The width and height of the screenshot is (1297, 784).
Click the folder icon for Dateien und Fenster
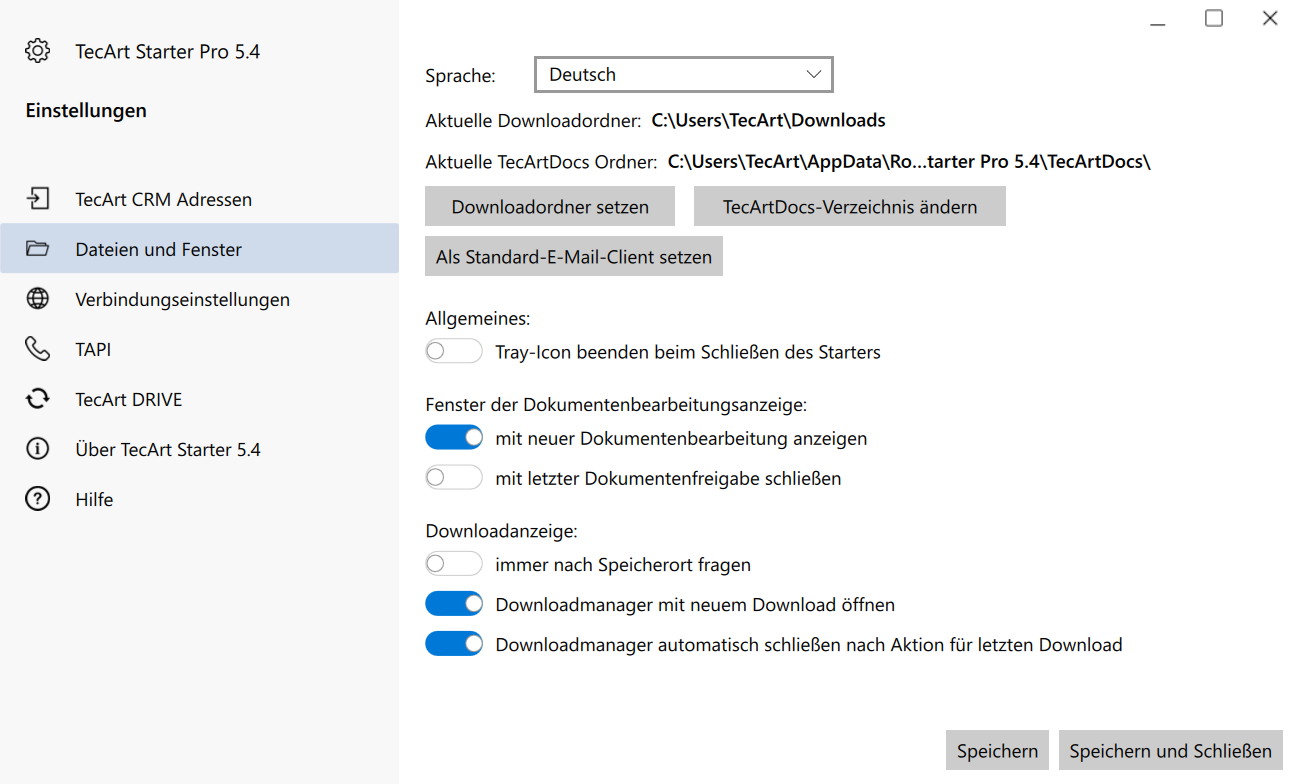tap(37, 249)
